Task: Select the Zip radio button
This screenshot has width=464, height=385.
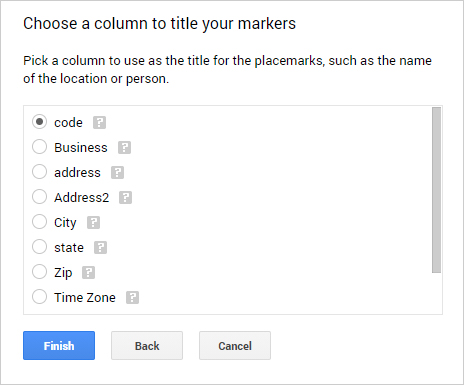Action: click(x=39, y=272)
